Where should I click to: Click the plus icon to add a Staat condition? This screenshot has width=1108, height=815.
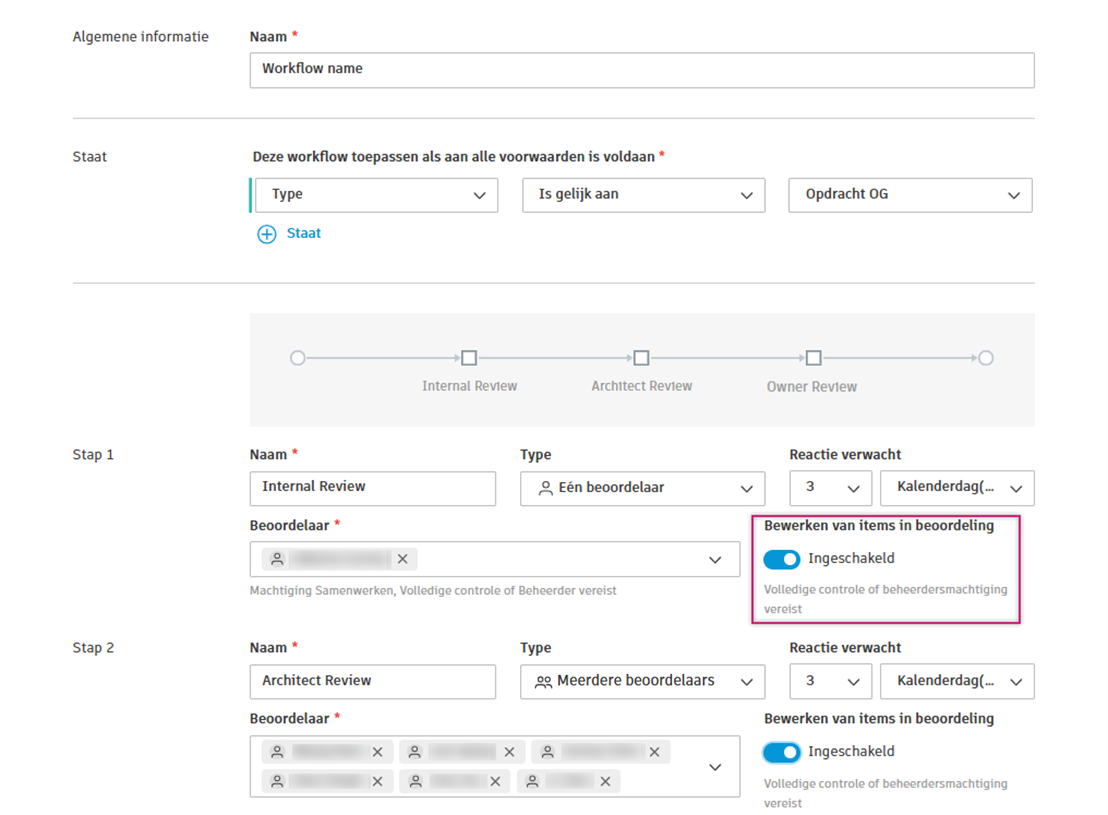[266, 233]
